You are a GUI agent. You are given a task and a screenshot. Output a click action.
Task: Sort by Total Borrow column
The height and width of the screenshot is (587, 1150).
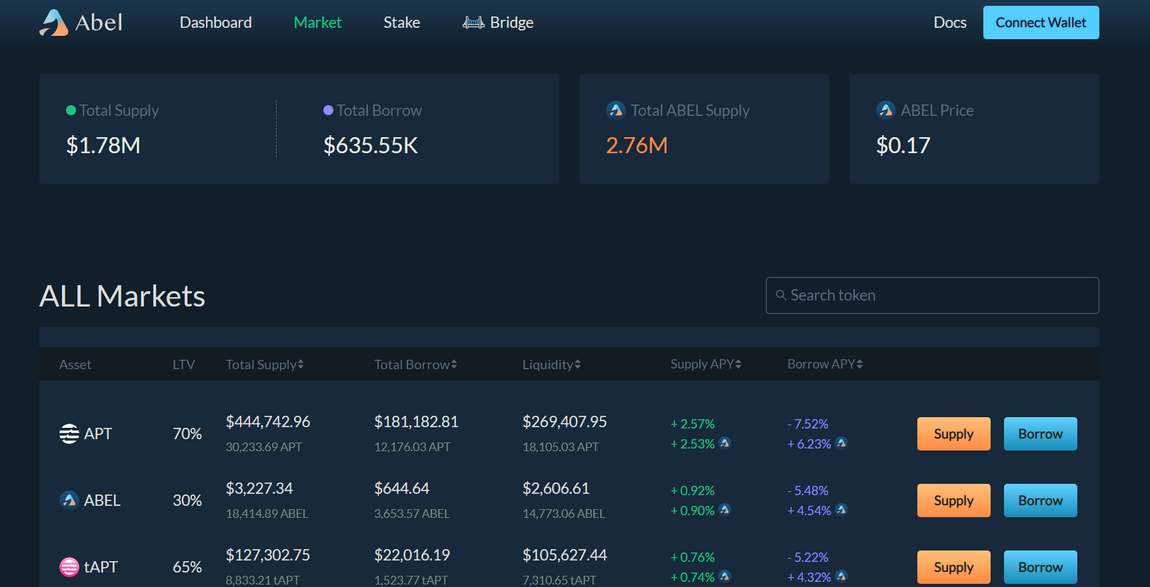pyautogui.click(x=416, y=365)
